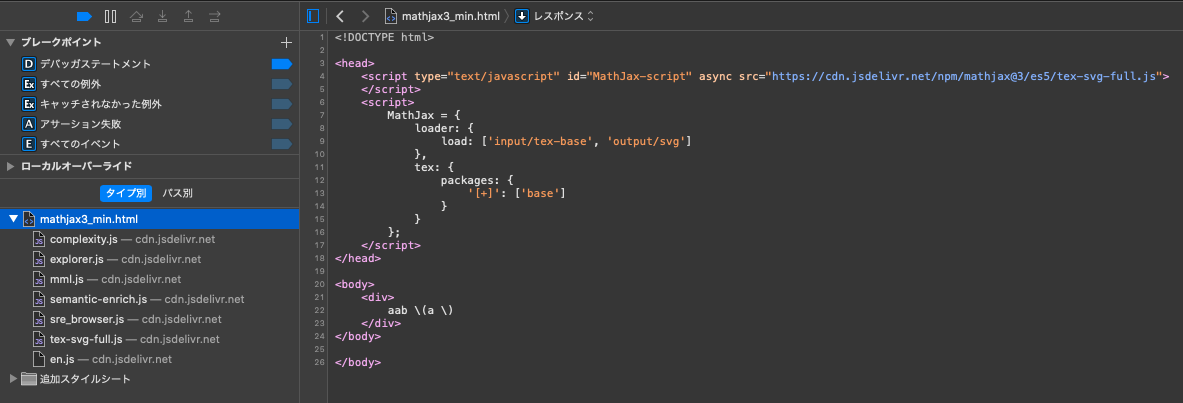Screen dimensions: 1183x403
Task: Click the ['base'] value in code
Action: pos(538,193)
